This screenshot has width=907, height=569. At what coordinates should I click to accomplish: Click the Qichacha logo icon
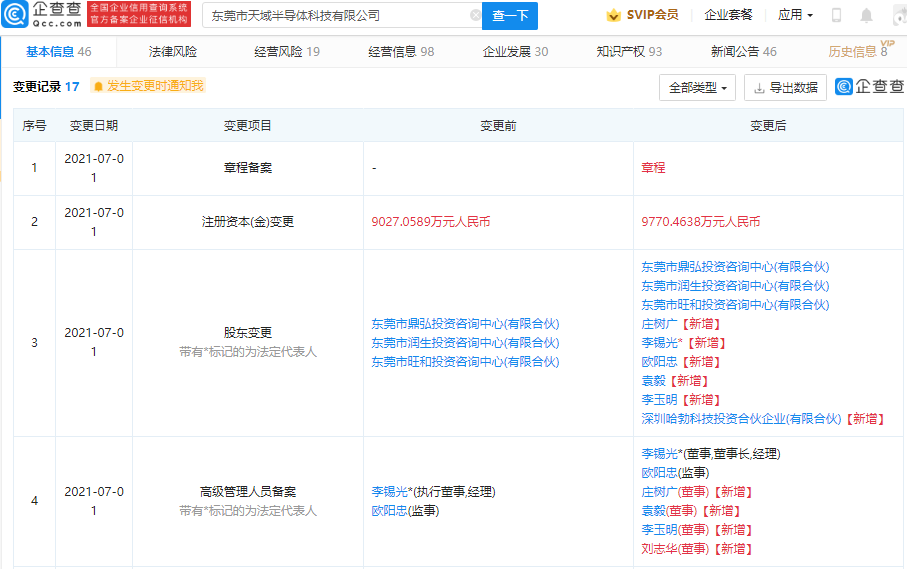(x=17, y=15)
